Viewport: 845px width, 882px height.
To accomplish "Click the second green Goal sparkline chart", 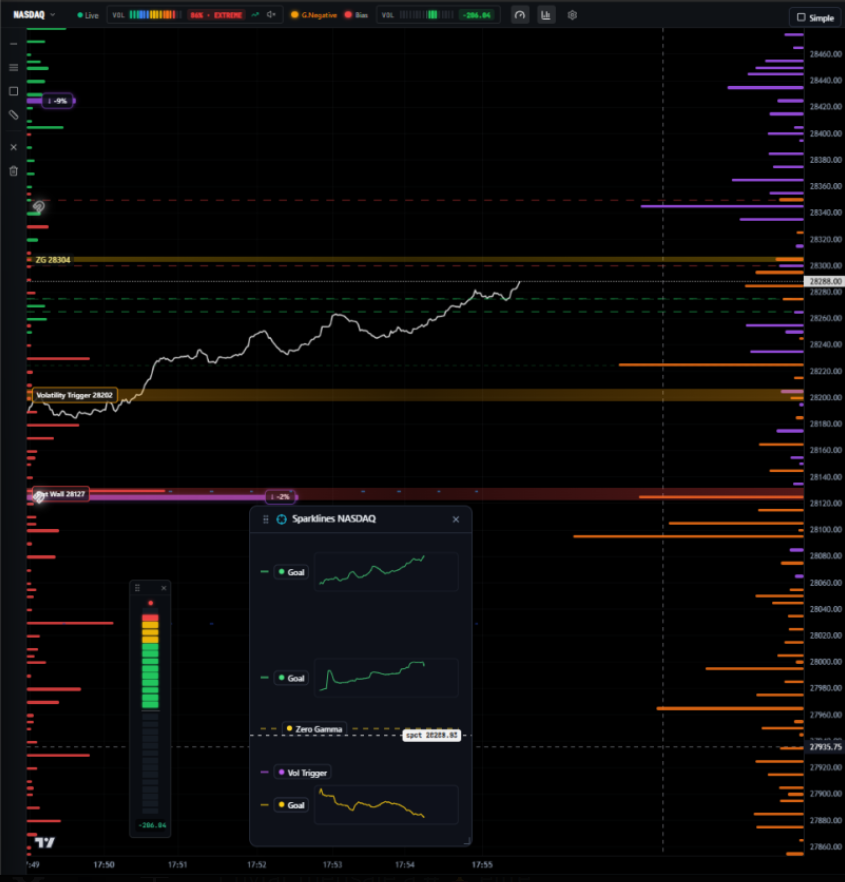I will [386, 678].
